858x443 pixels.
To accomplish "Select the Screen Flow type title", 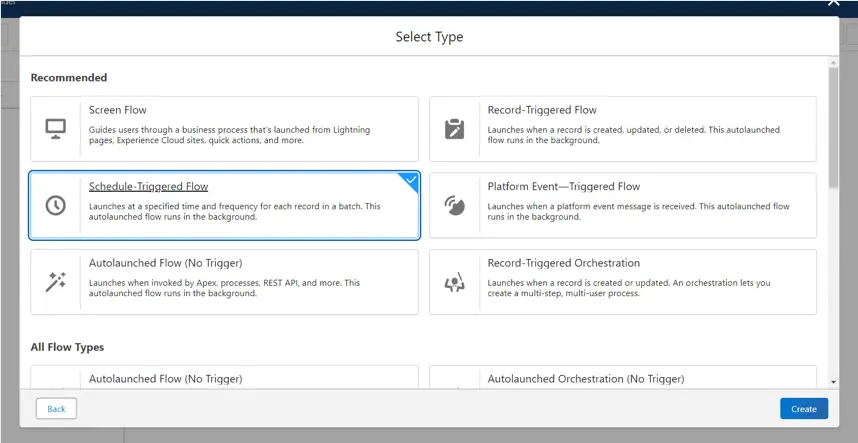I will click(118, 110).
